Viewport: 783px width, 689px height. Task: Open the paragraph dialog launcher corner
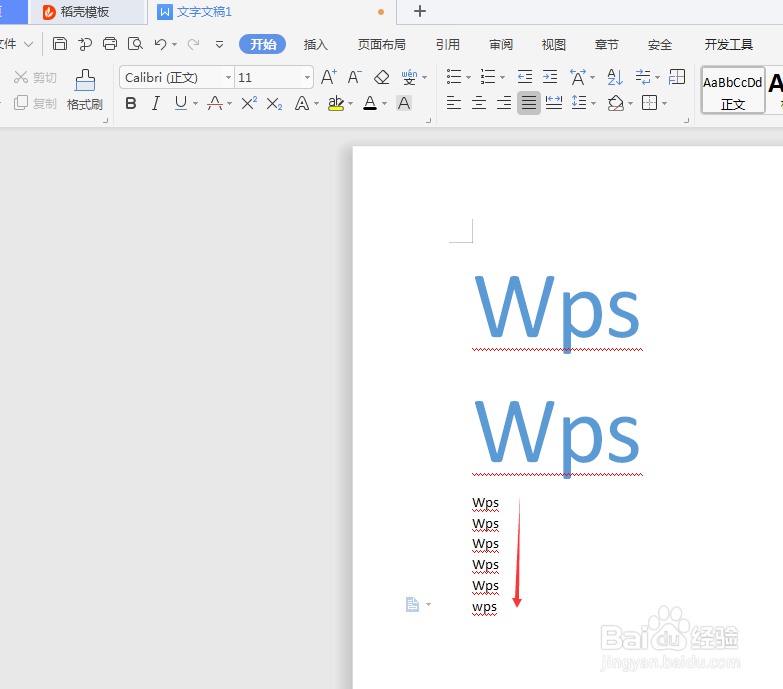click(687, 120)
